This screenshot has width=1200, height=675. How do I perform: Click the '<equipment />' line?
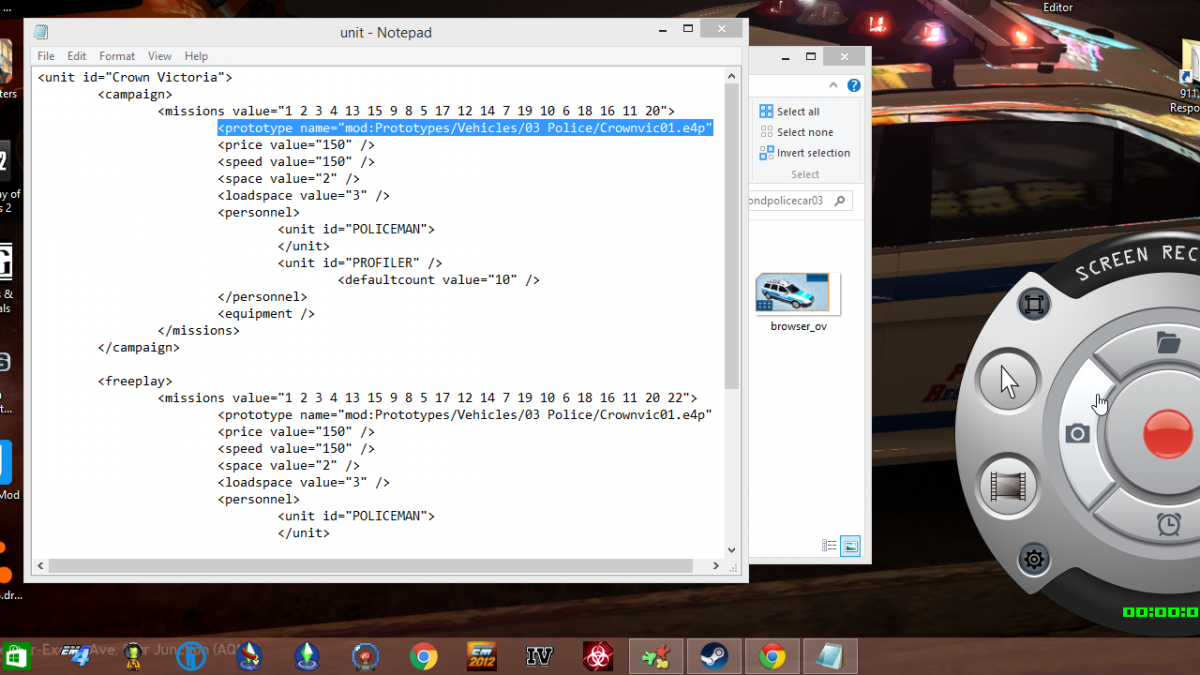(266, 313)
